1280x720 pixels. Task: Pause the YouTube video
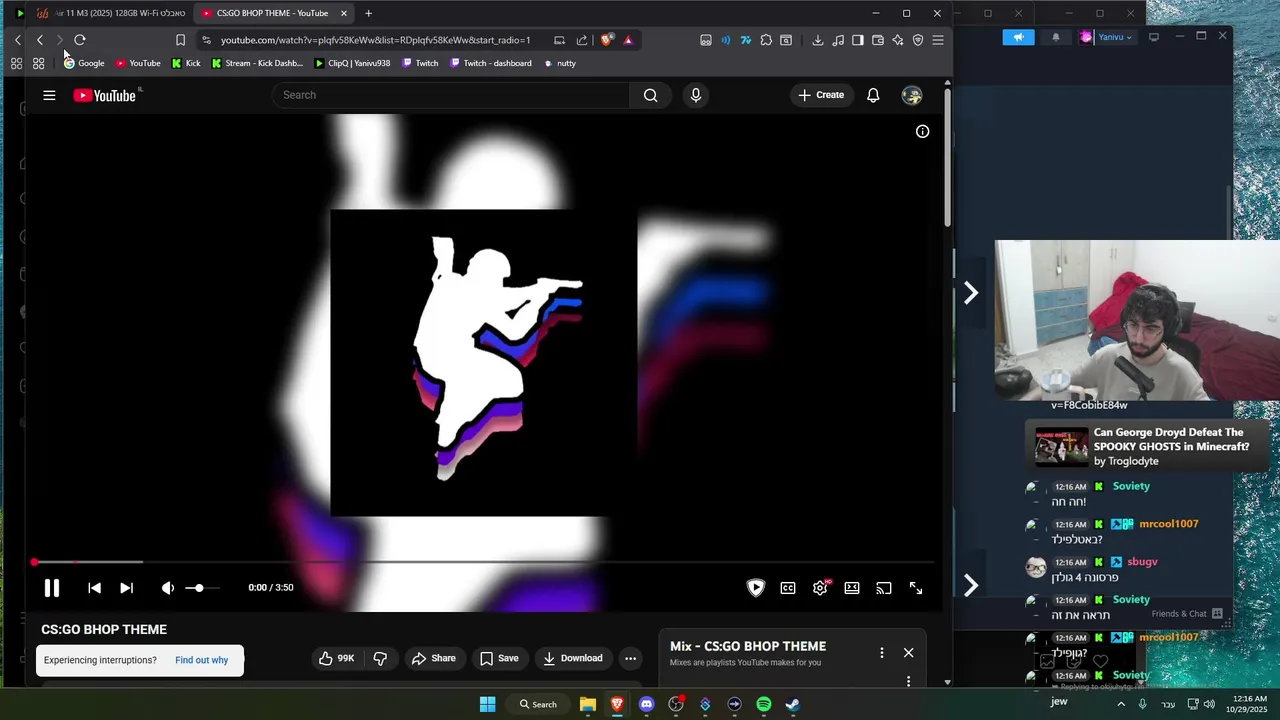(x=52, y=588)
